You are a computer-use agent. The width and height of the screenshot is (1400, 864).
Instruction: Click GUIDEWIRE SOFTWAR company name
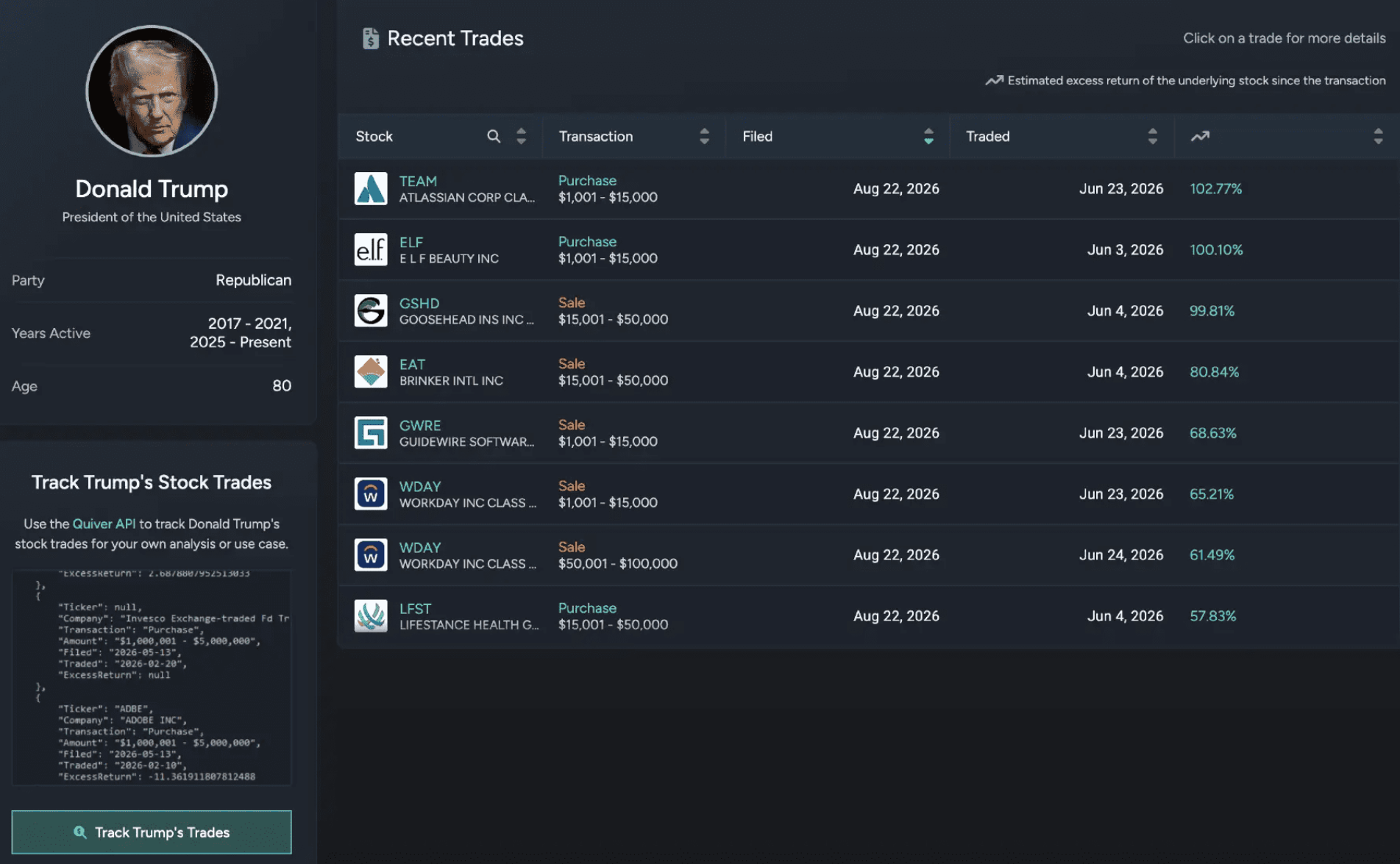coord(466,441)
